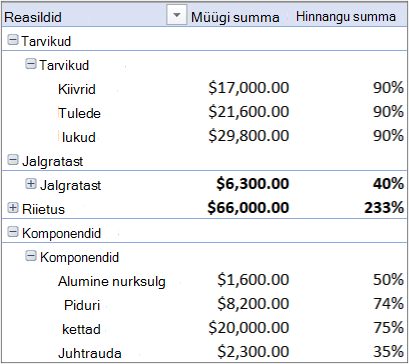Click the $66,000.00 Riietus total cell
This screenshot has height=364, width=409.
click(x=248, y=208)
